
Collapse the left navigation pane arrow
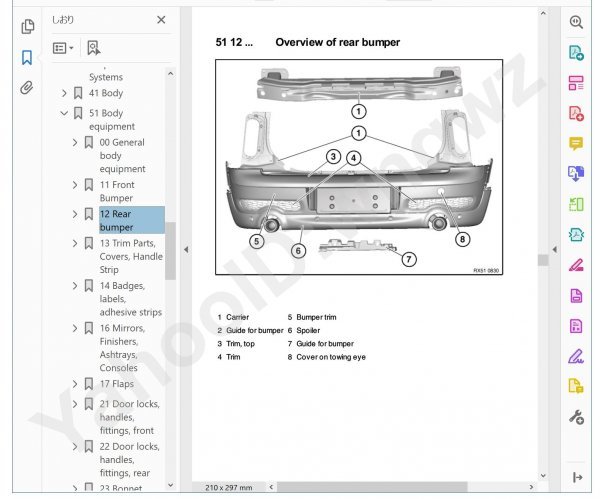point(186,250)
